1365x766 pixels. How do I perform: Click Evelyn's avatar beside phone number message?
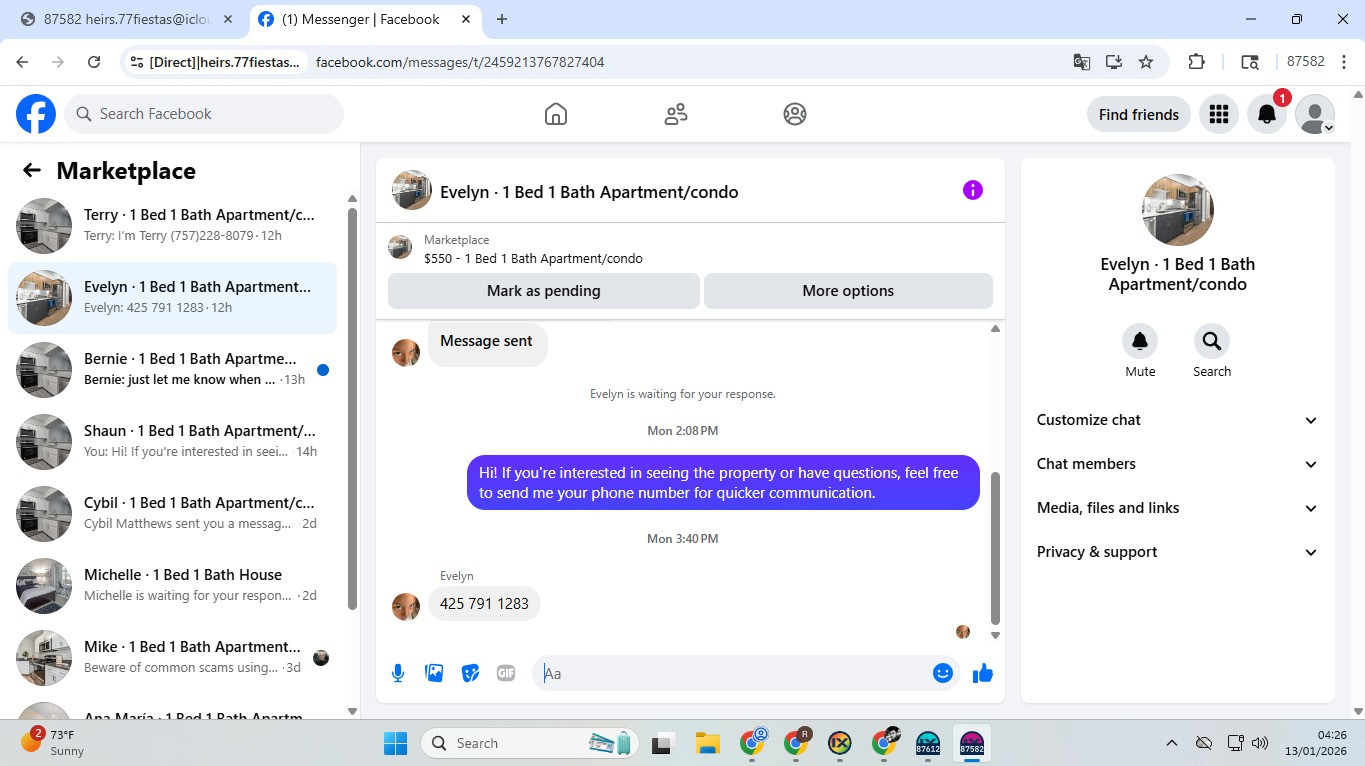(406, 606)
